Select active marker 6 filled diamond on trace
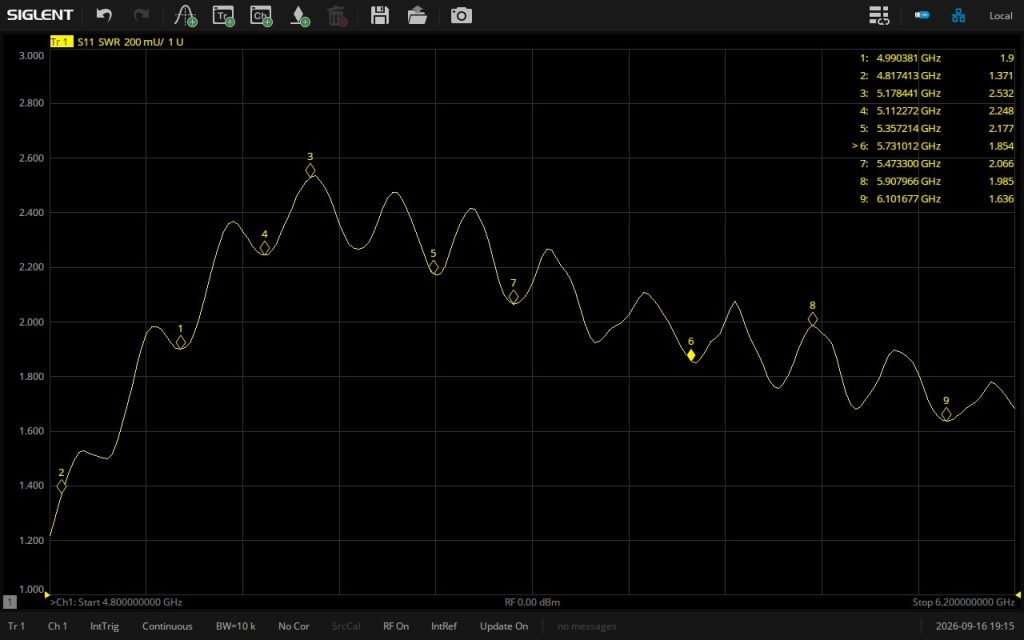 691,355
